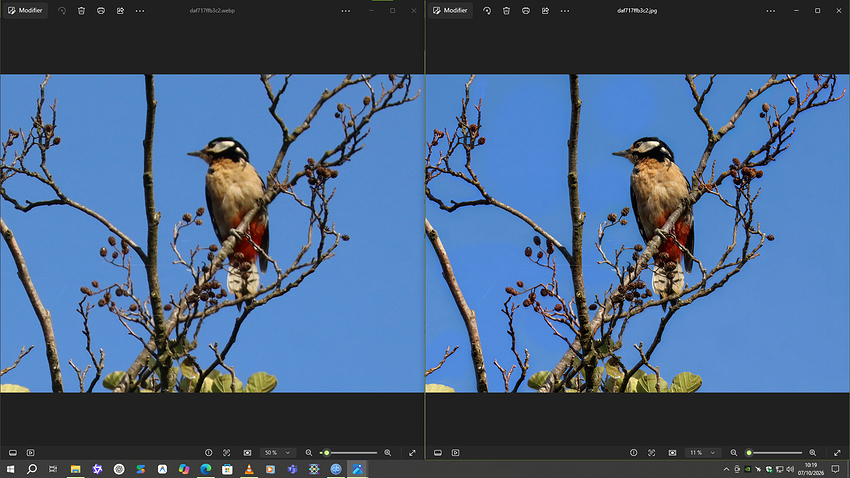Click the zoom slider in jpg window

774,453
